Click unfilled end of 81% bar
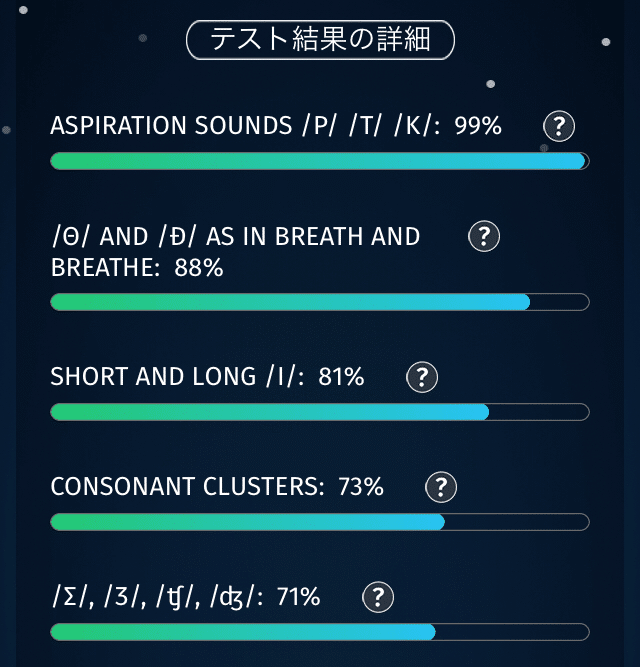This screenshot has width=640, height=667. pyautogui.click(x=538, y=412)
